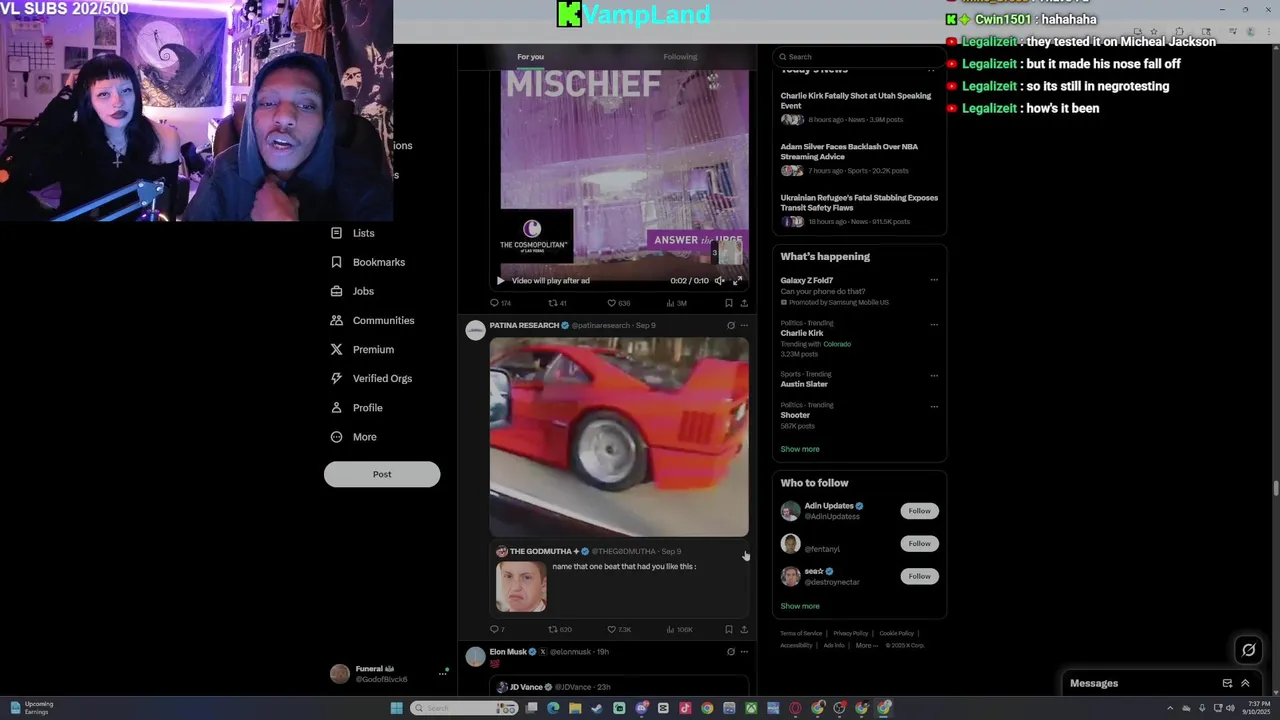Show hidden system tray icons
The height and width of the screenshot is (720, 1280).
click(1170, 708)
